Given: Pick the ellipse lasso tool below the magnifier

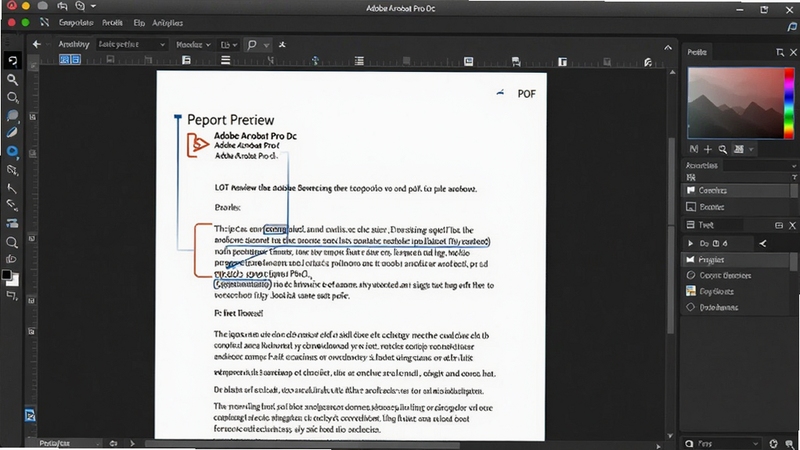Looking at the screenshot, I should (12, 97).
